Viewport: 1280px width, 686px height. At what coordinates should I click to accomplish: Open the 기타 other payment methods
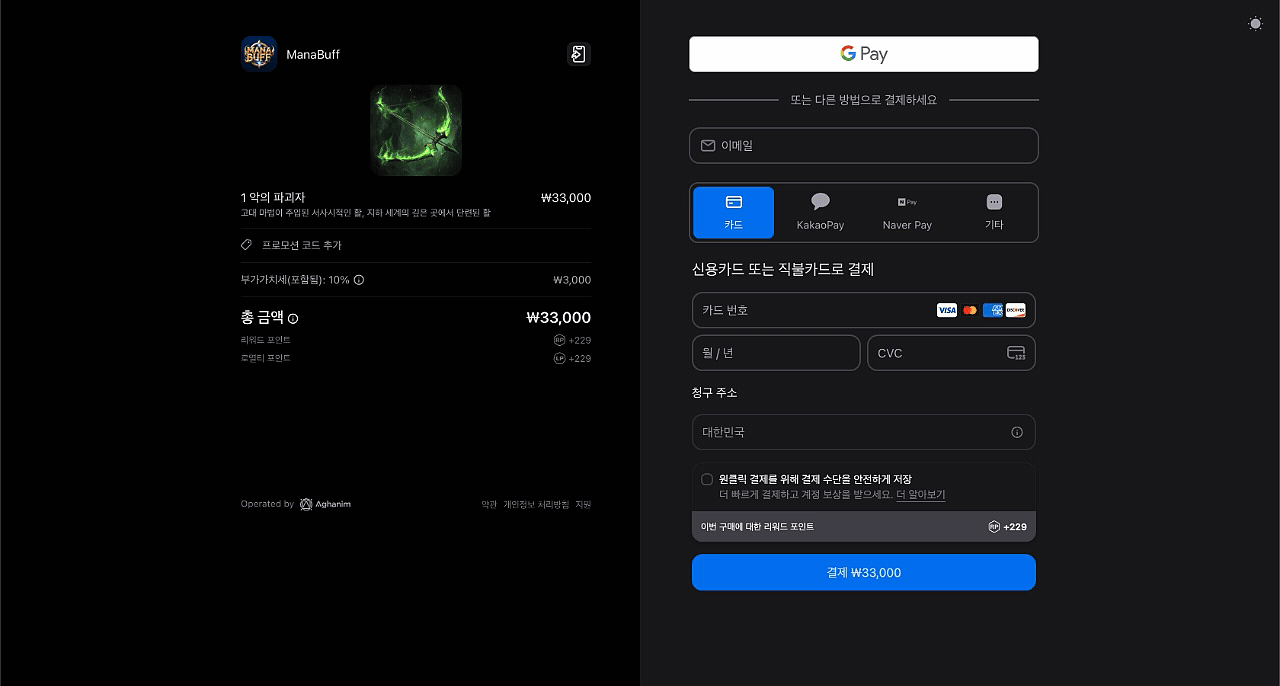pyautogui.click(x=994, y=212)
